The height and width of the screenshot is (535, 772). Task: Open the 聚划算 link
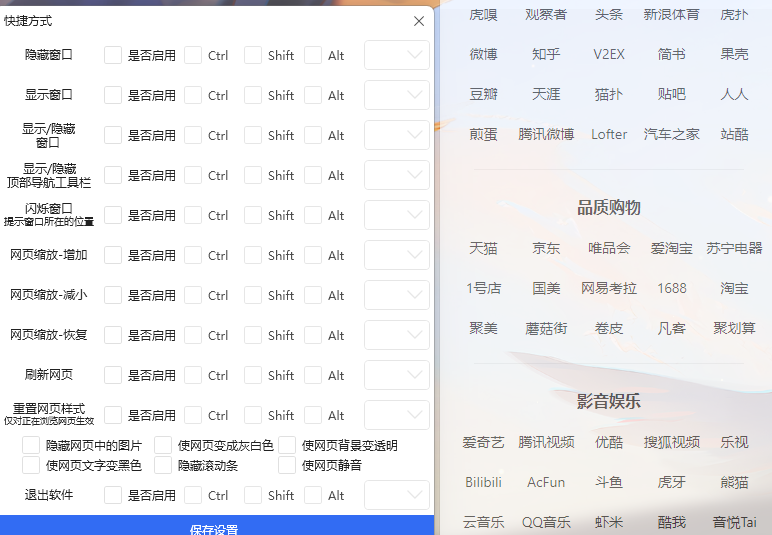coord(734,328)
